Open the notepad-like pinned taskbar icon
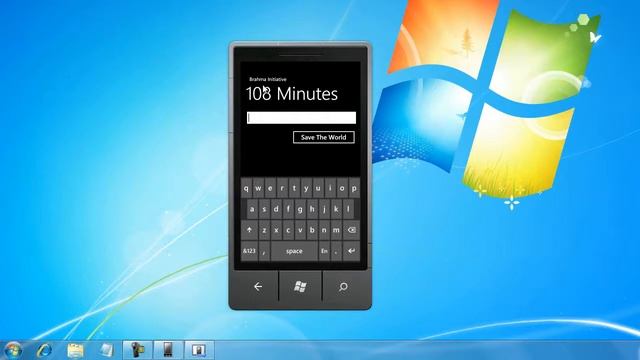This screenshot has width=640, height=360. pyautogui.click(x=106, y=350)
